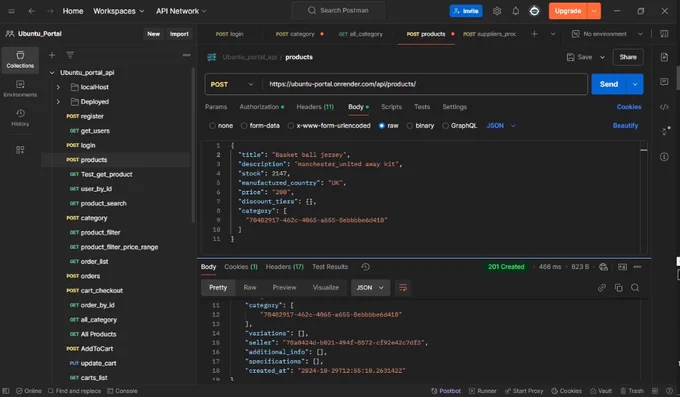Click the response history clock icon
Image resolution: width=680 pixels, height=397 pixels.
(x=366, y=267)
